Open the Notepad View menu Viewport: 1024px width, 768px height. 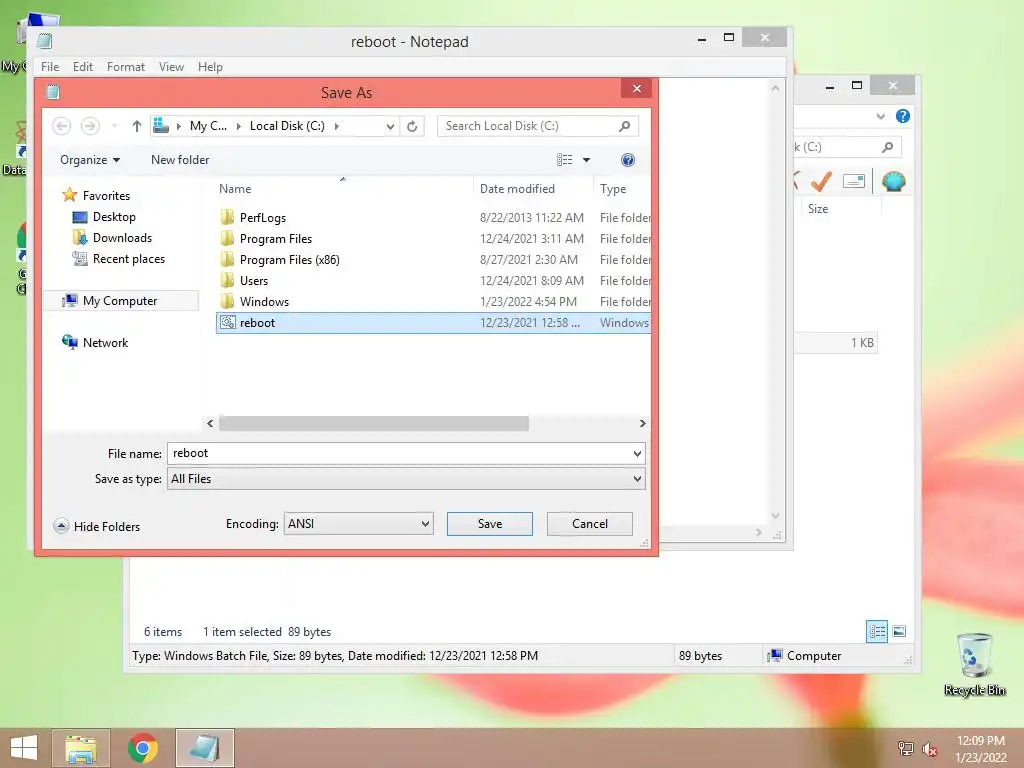point(171,67)
